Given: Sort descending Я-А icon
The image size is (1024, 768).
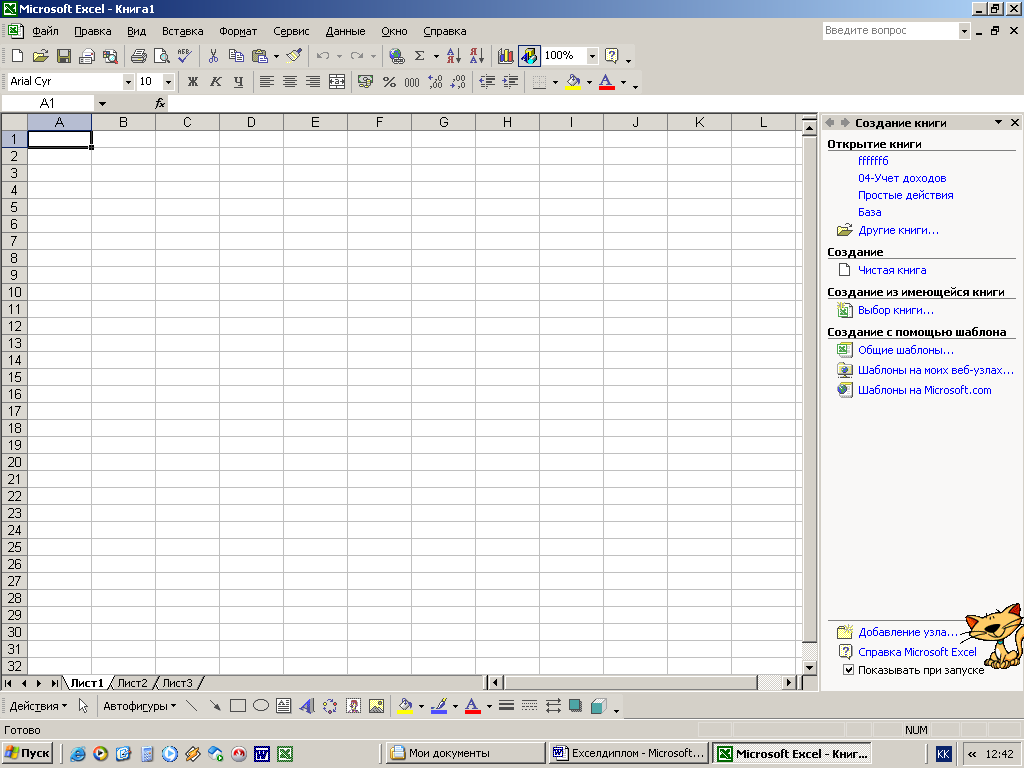Looking at the screenshot, I should pyautogui.click(x=477, y=56).
